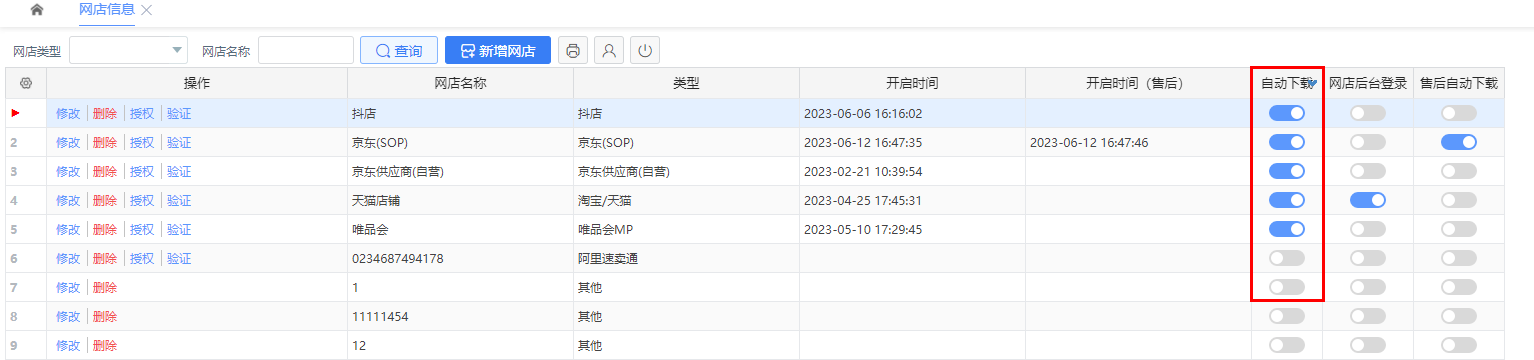Click the 网店后台登录 column header

click(x=1368, y=84)
